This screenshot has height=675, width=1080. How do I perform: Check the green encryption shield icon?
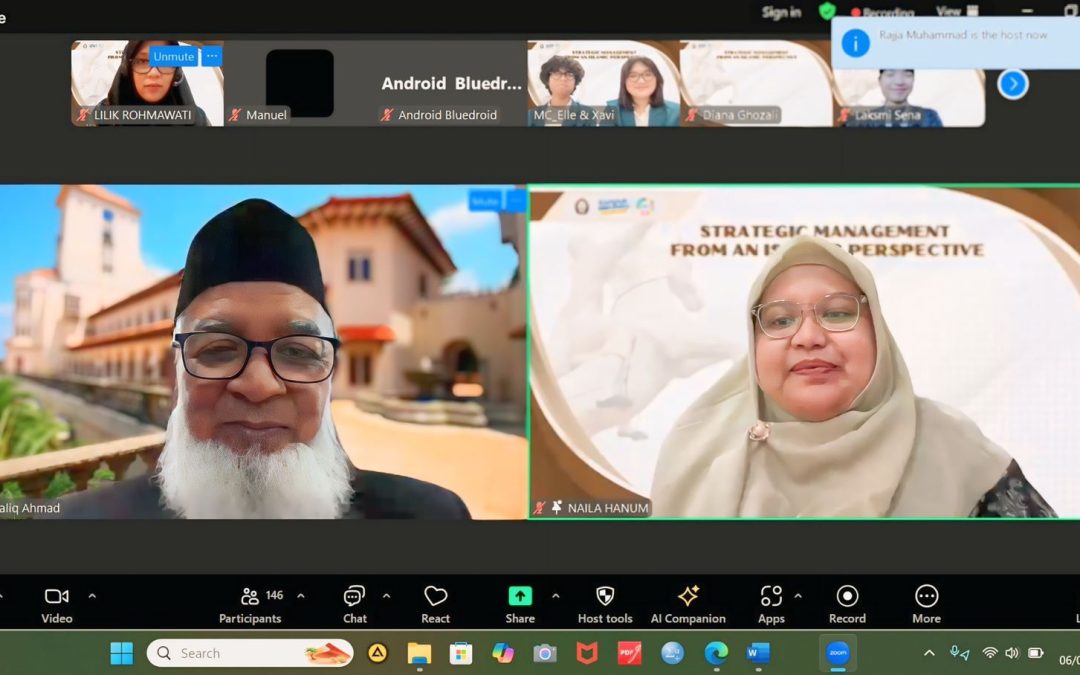827,11
